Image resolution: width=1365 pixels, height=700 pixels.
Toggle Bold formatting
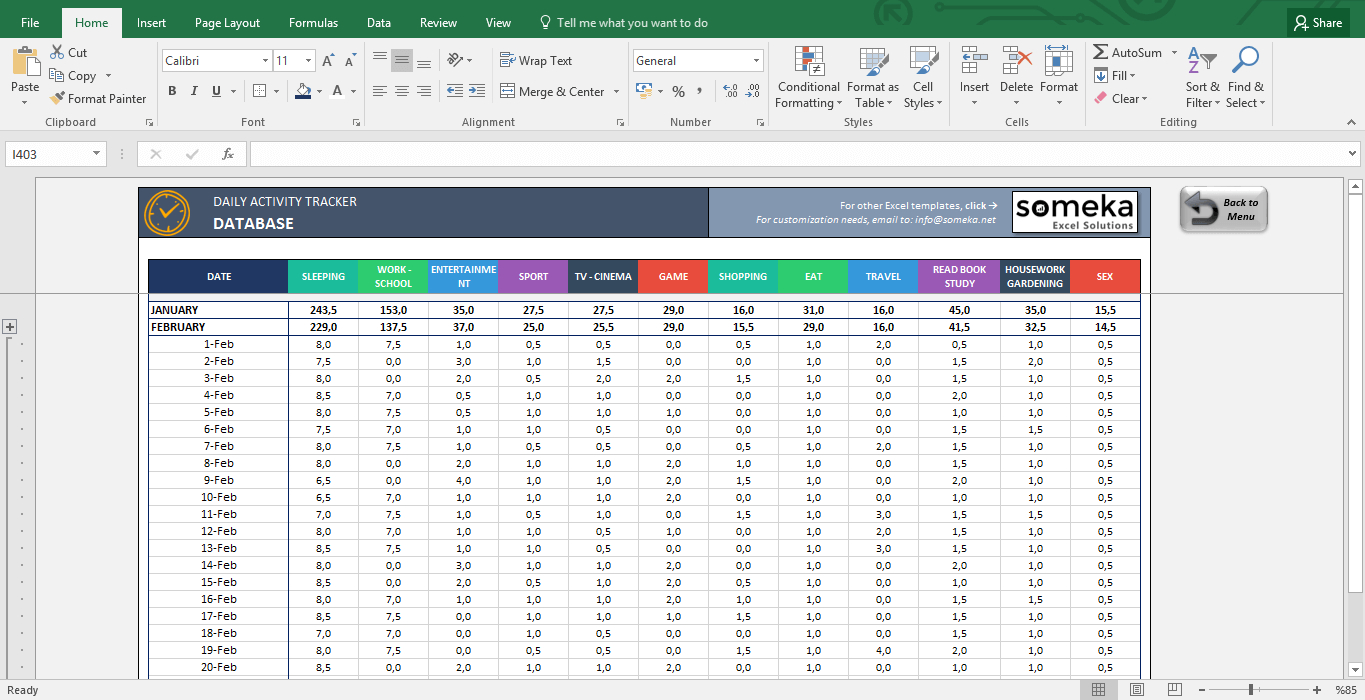(x=172, y=91)
